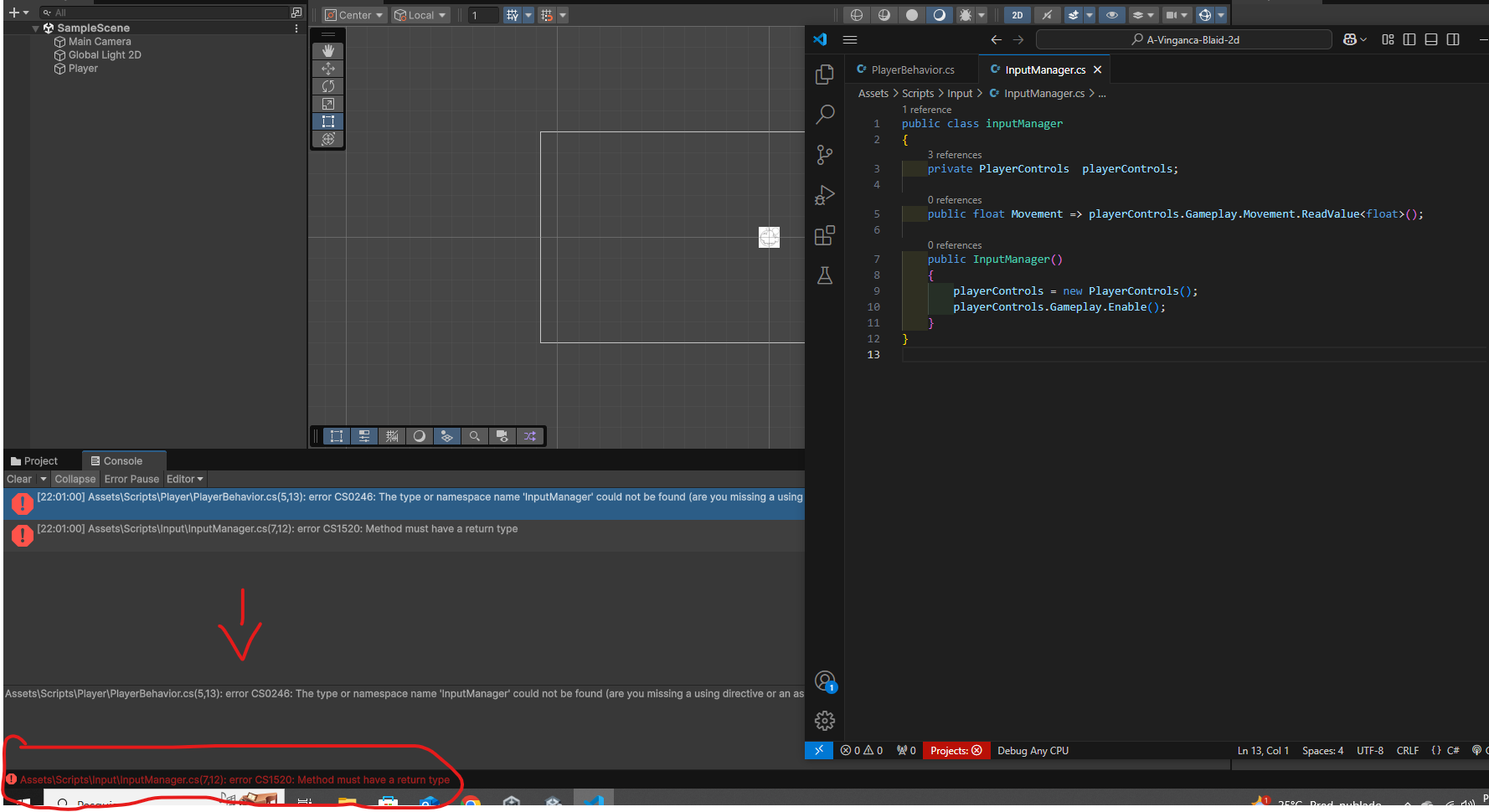Open Source Control view
This screenshot has height=812, width=1489.
825,154
